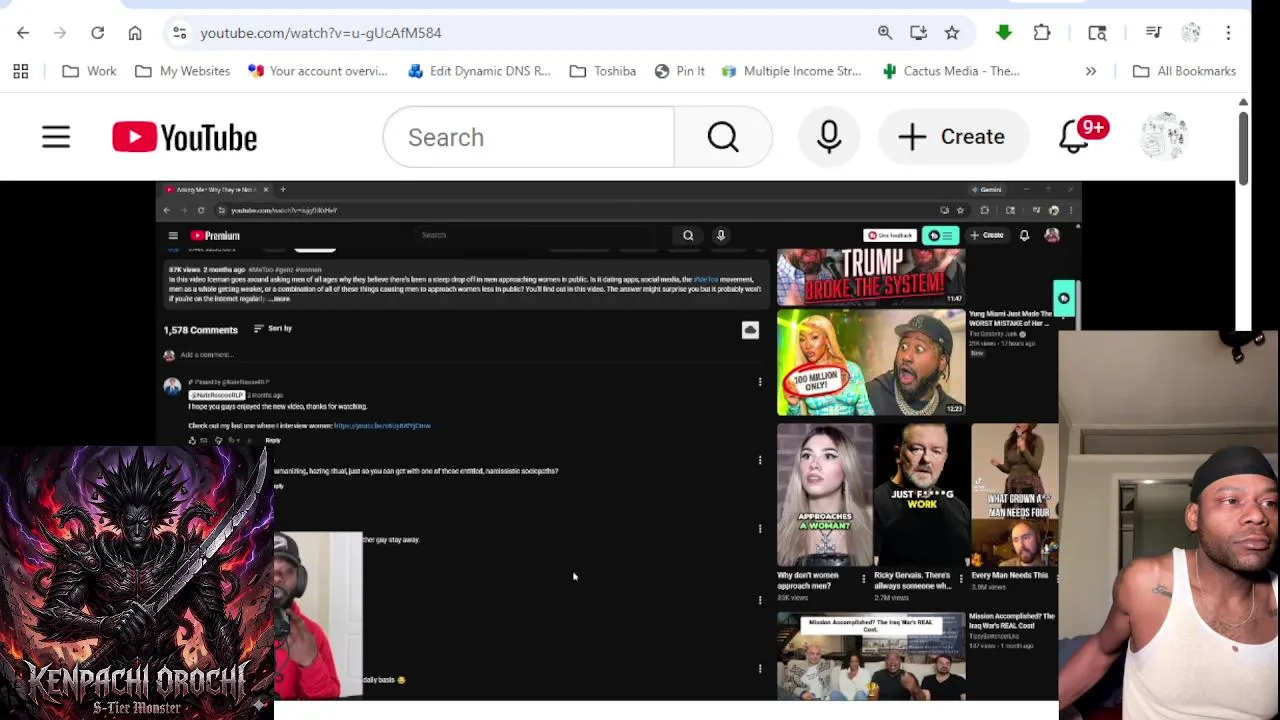Show hidden bookmarks with double chevron
This screenshot has height=720, width=1280.
pos(1091,71)
